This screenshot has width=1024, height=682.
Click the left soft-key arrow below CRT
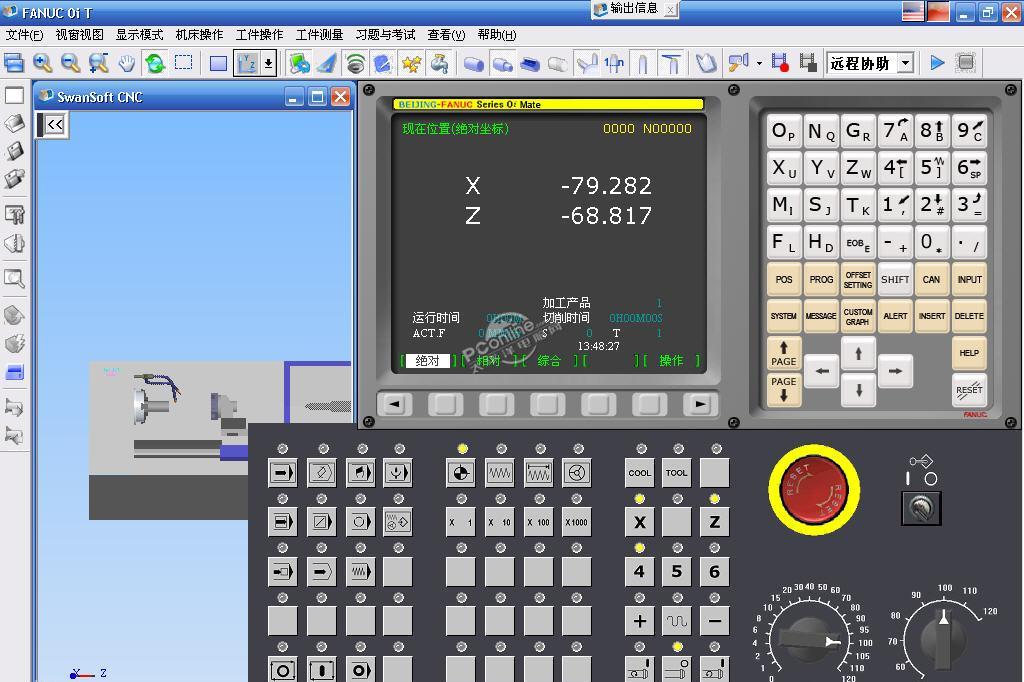394,404
